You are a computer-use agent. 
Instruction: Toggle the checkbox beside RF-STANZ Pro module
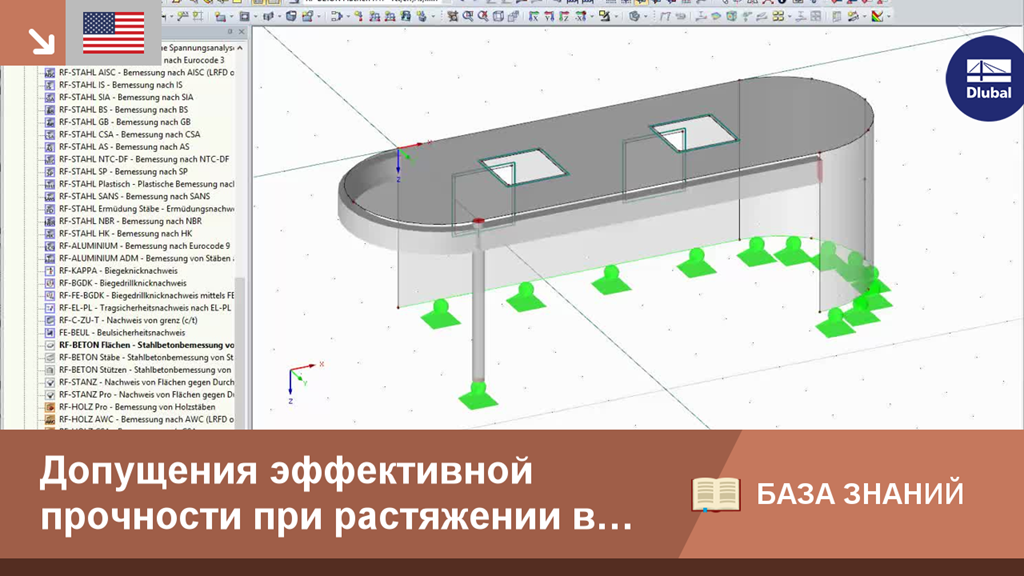pos(50,395)
